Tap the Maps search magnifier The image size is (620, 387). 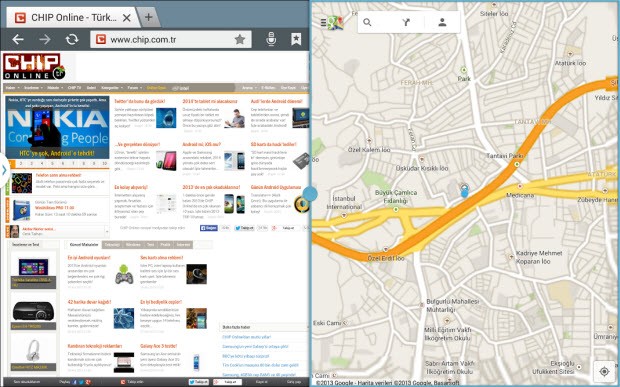pos(367,22)
